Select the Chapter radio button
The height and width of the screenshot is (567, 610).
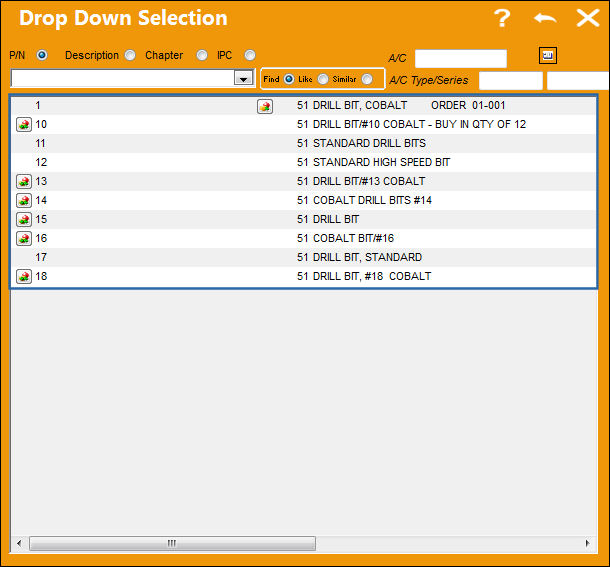[202, 55]
